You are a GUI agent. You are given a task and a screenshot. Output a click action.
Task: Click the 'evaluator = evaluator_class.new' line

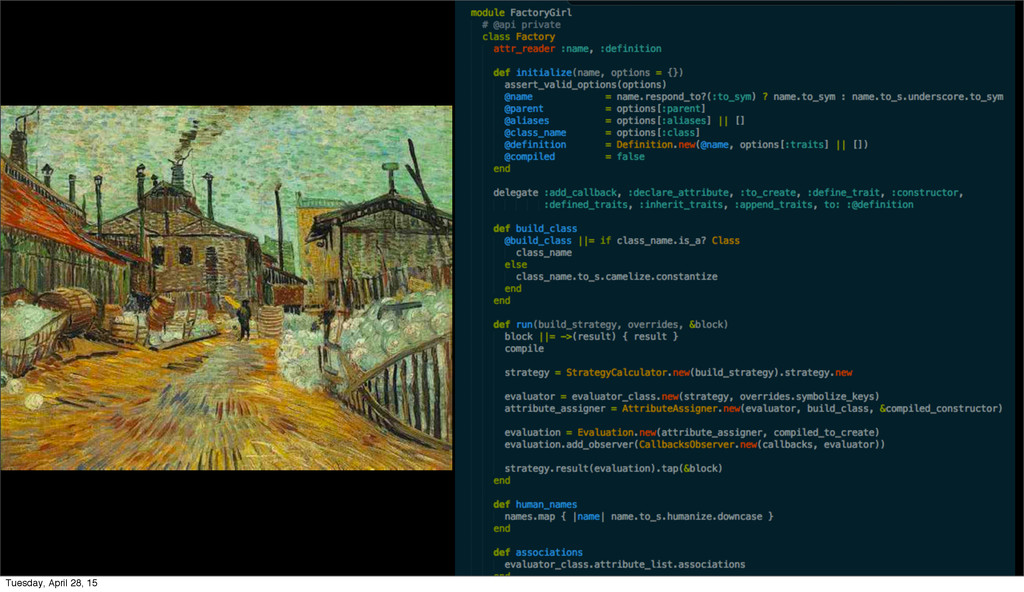click(692, 397)
